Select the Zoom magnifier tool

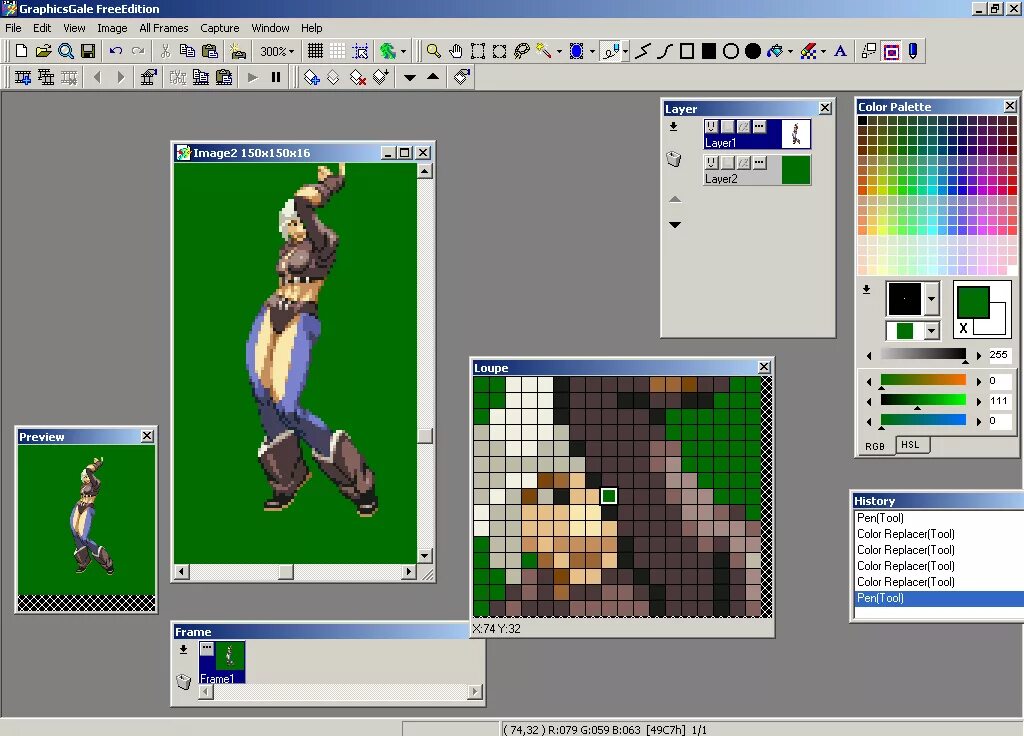point(433,51)
